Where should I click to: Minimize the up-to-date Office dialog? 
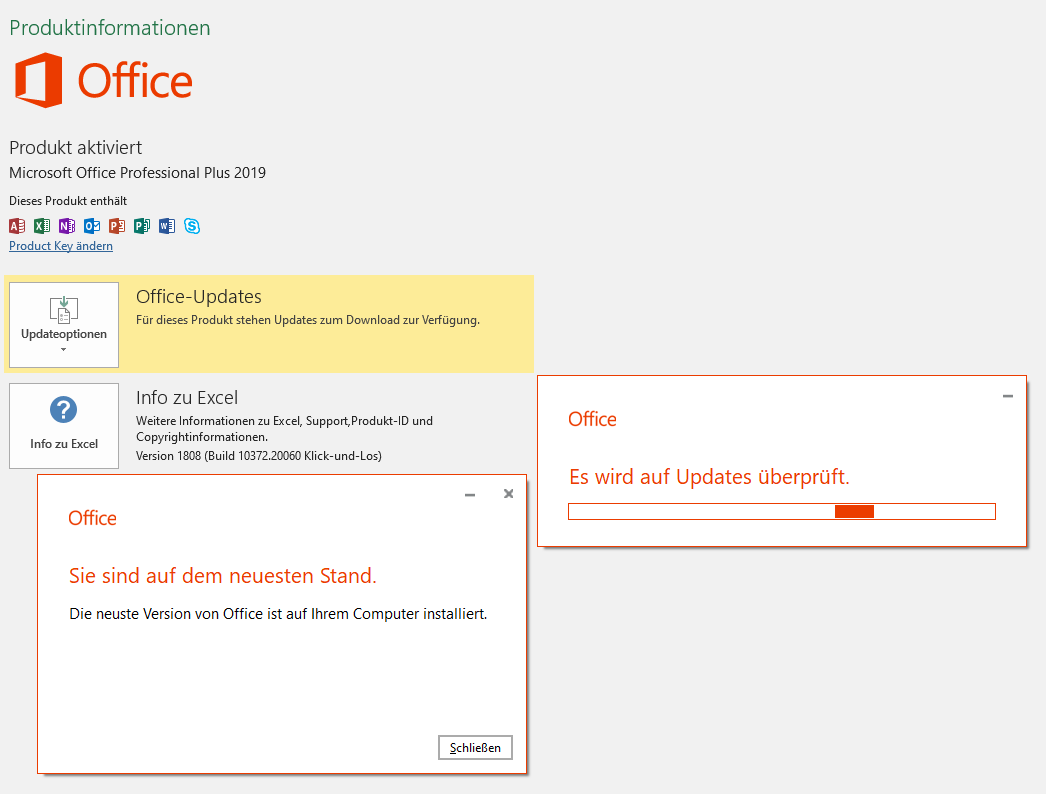pyautogui.click(x=470, y=494)
